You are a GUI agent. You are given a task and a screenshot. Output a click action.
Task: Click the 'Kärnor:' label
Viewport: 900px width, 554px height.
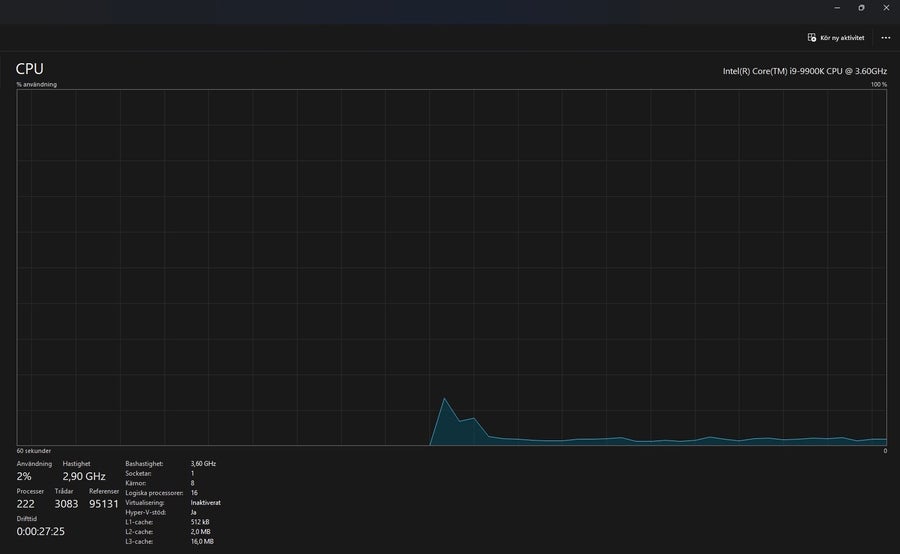(135, 483)
